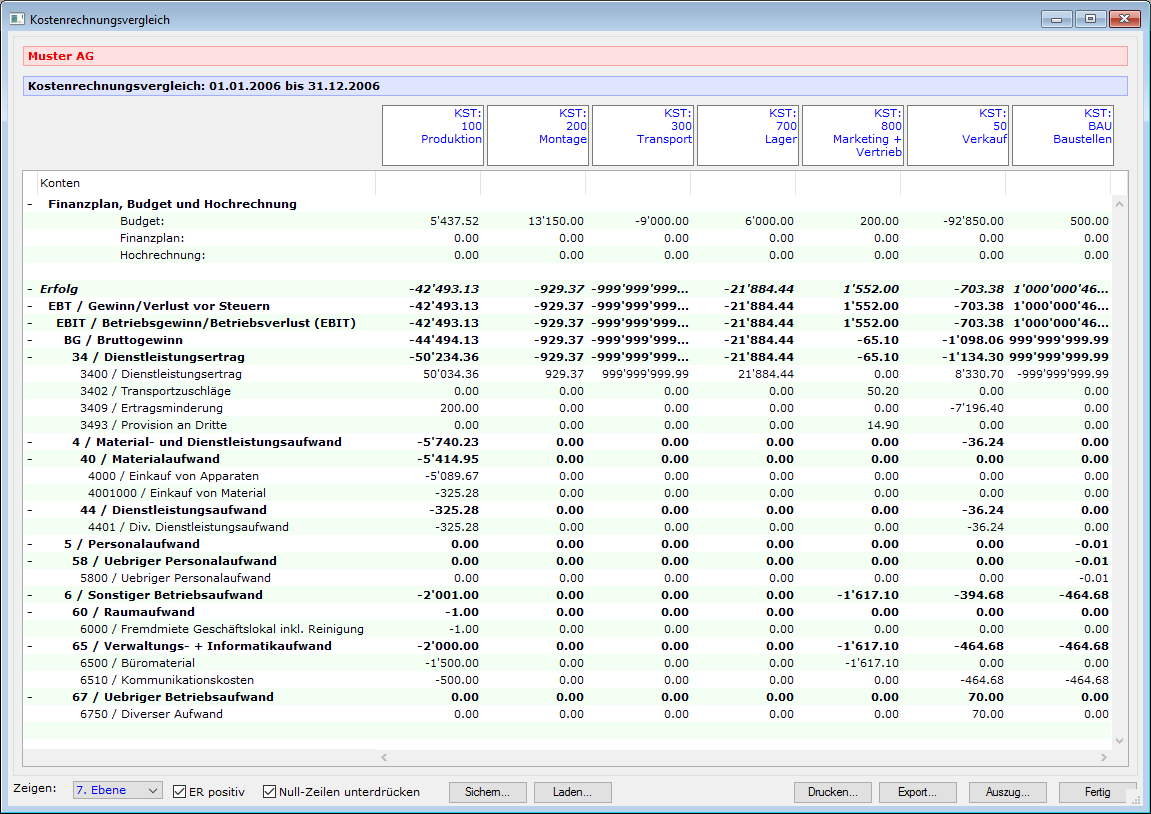Click the vertical scrollbar down arrow
The width and height of the screenshot is (1151, 814).
[x=1119, y=741]
